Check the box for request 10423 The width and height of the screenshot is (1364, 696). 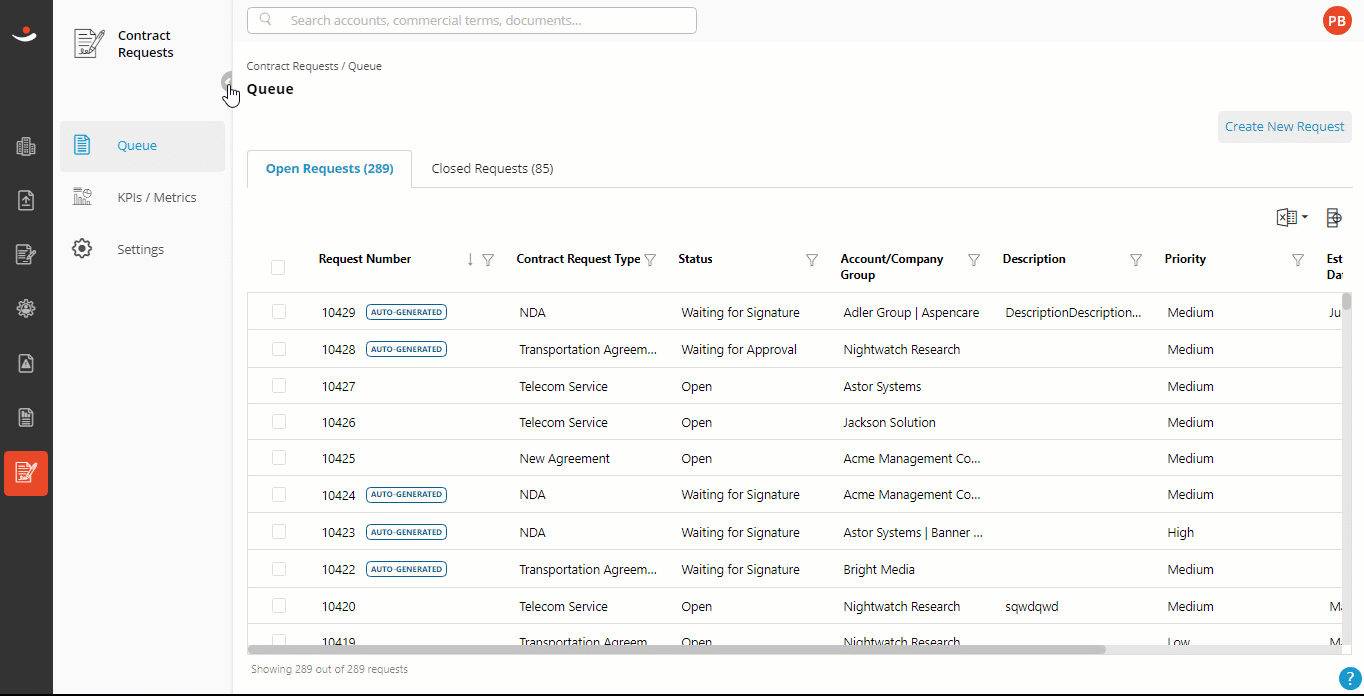click(x=279, y=531)
